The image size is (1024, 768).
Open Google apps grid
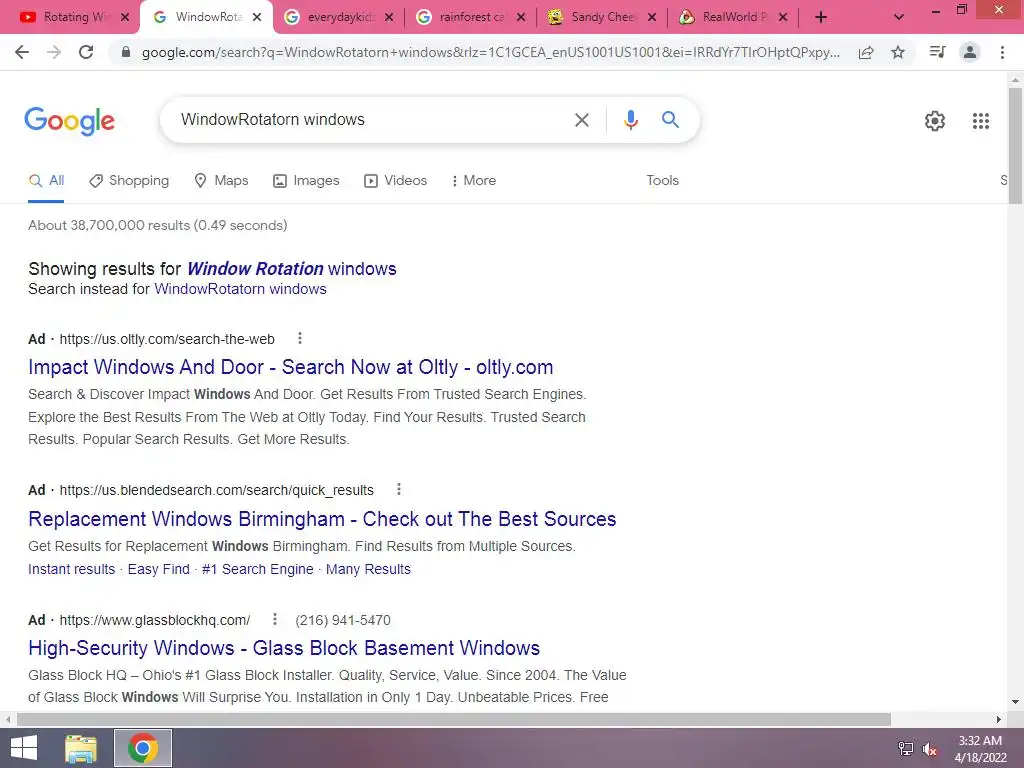click(x=980, y=121)
